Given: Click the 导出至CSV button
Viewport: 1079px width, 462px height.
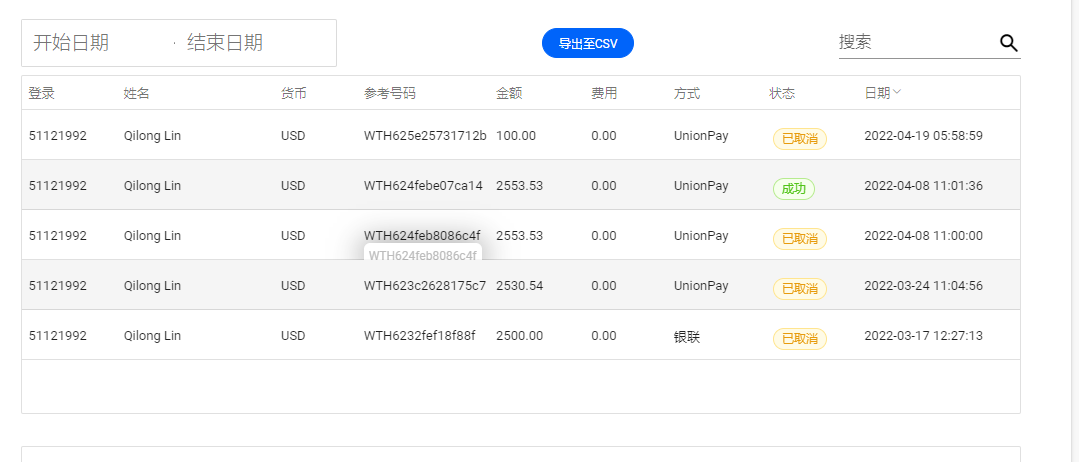Looking at the screenshot, I should pos(587,44).
